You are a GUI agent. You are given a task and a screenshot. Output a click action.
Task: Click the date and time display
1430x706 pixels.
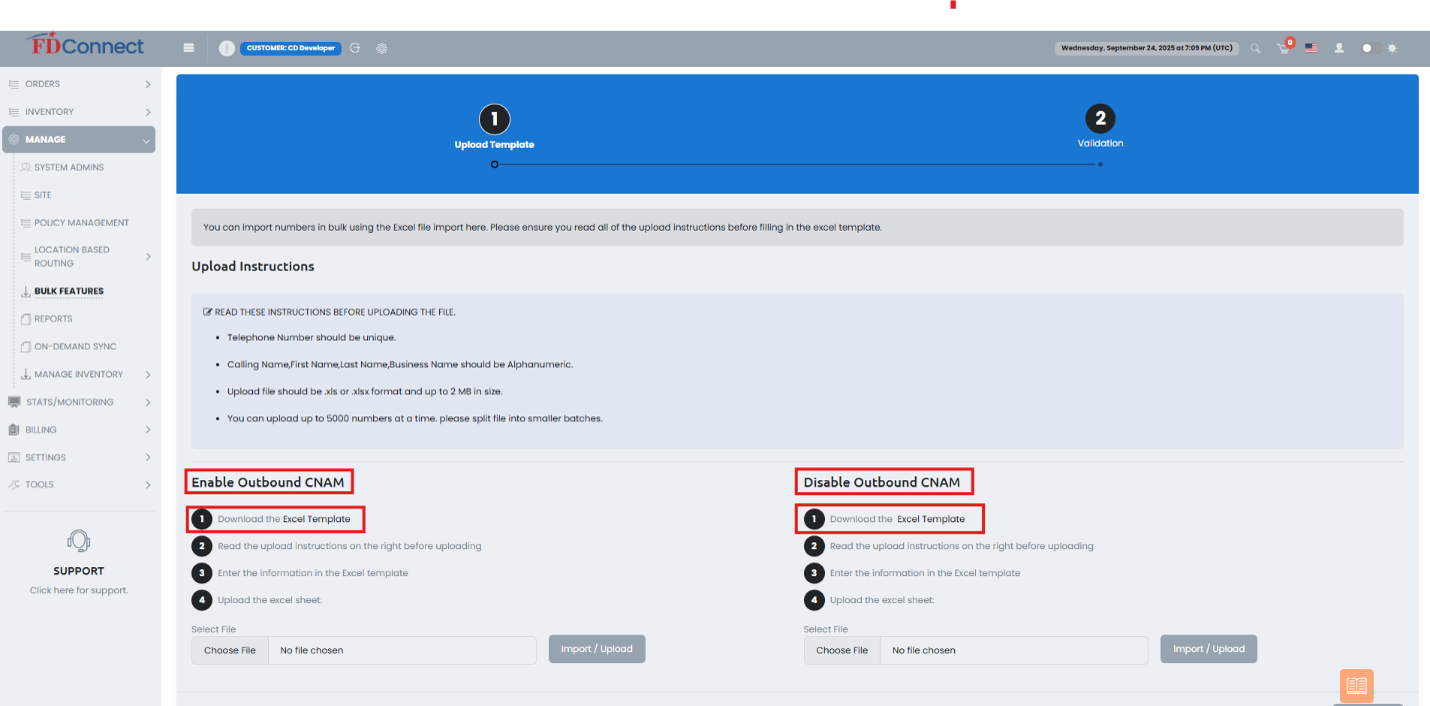[x=1147, y=48]
